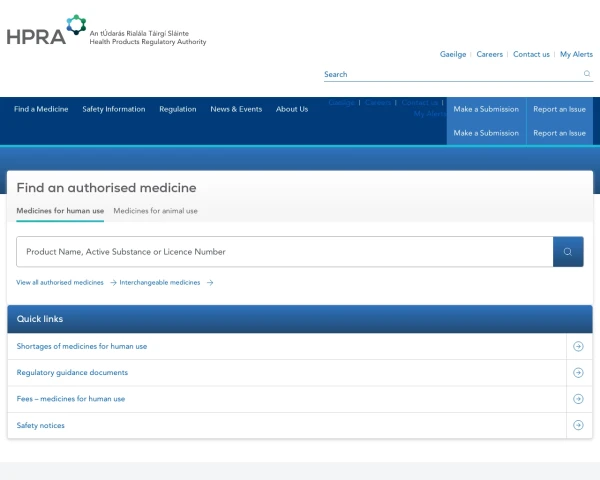Switch language via Gaeilge link

click(453, 54)
